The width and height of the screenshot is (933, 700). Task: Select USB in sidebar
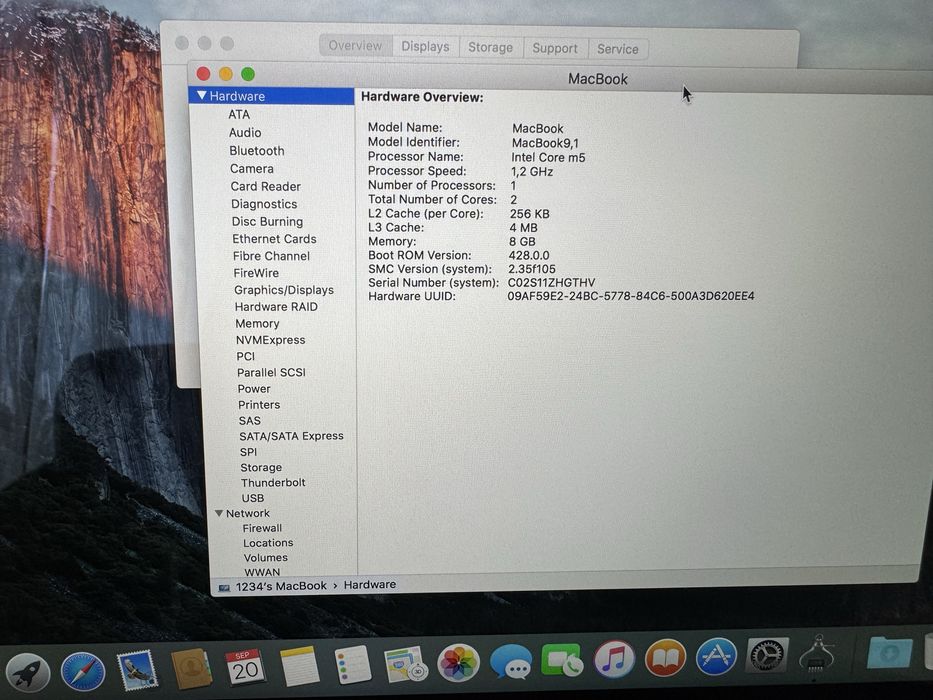(253, 498)
